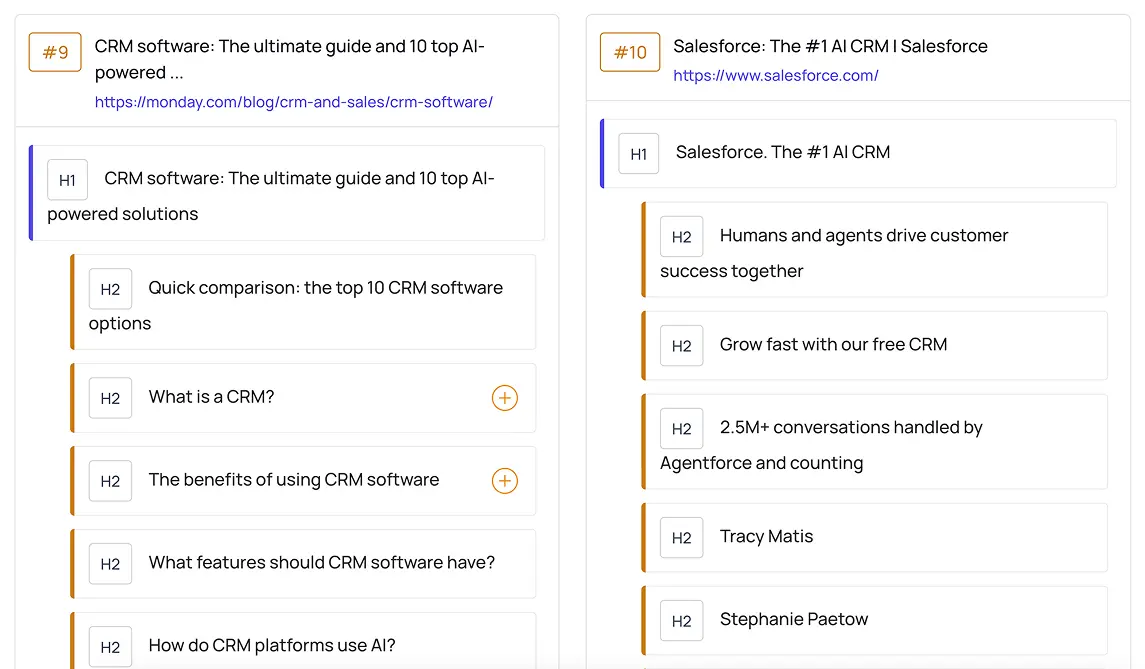Viewport: 1145px width, 669px height.
Task: Click the H2 tag beside 'What is a CRM?'
Action: point(110,398)
